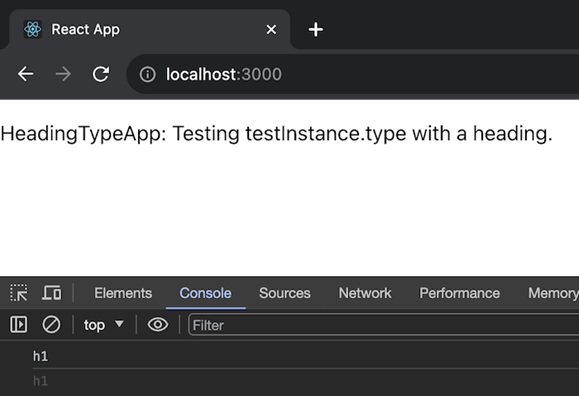
Task: Close the React App tab
Action: point(271,30)
